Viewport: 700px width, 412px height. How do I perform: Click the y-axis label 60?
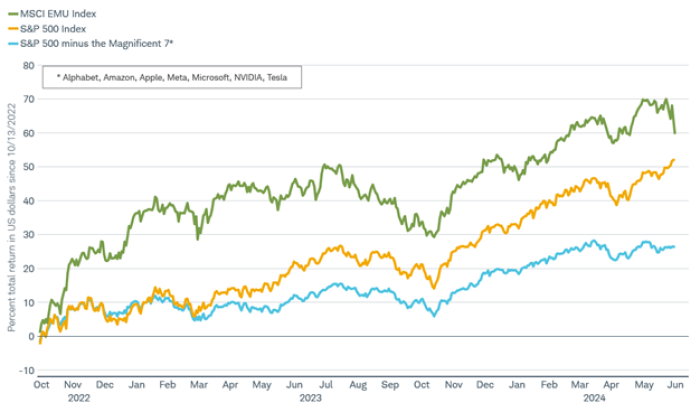[x=29, y=133]
